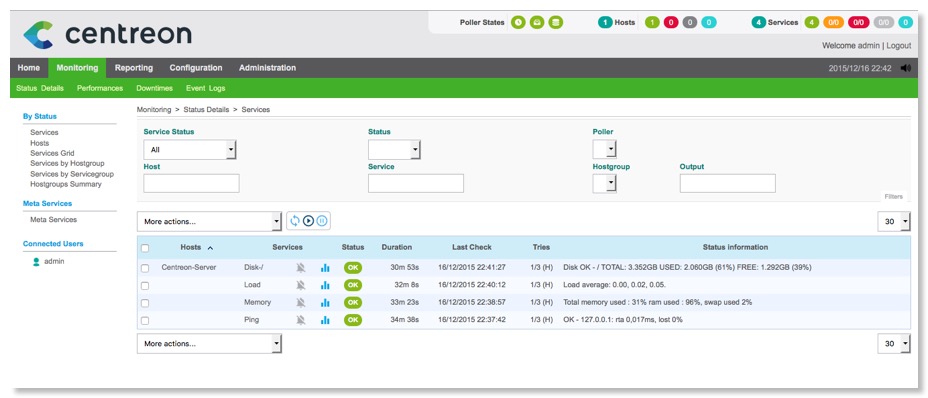Click the light blue hosts pending counter
This screenshot has height=398, width=928.
(708, 23)
